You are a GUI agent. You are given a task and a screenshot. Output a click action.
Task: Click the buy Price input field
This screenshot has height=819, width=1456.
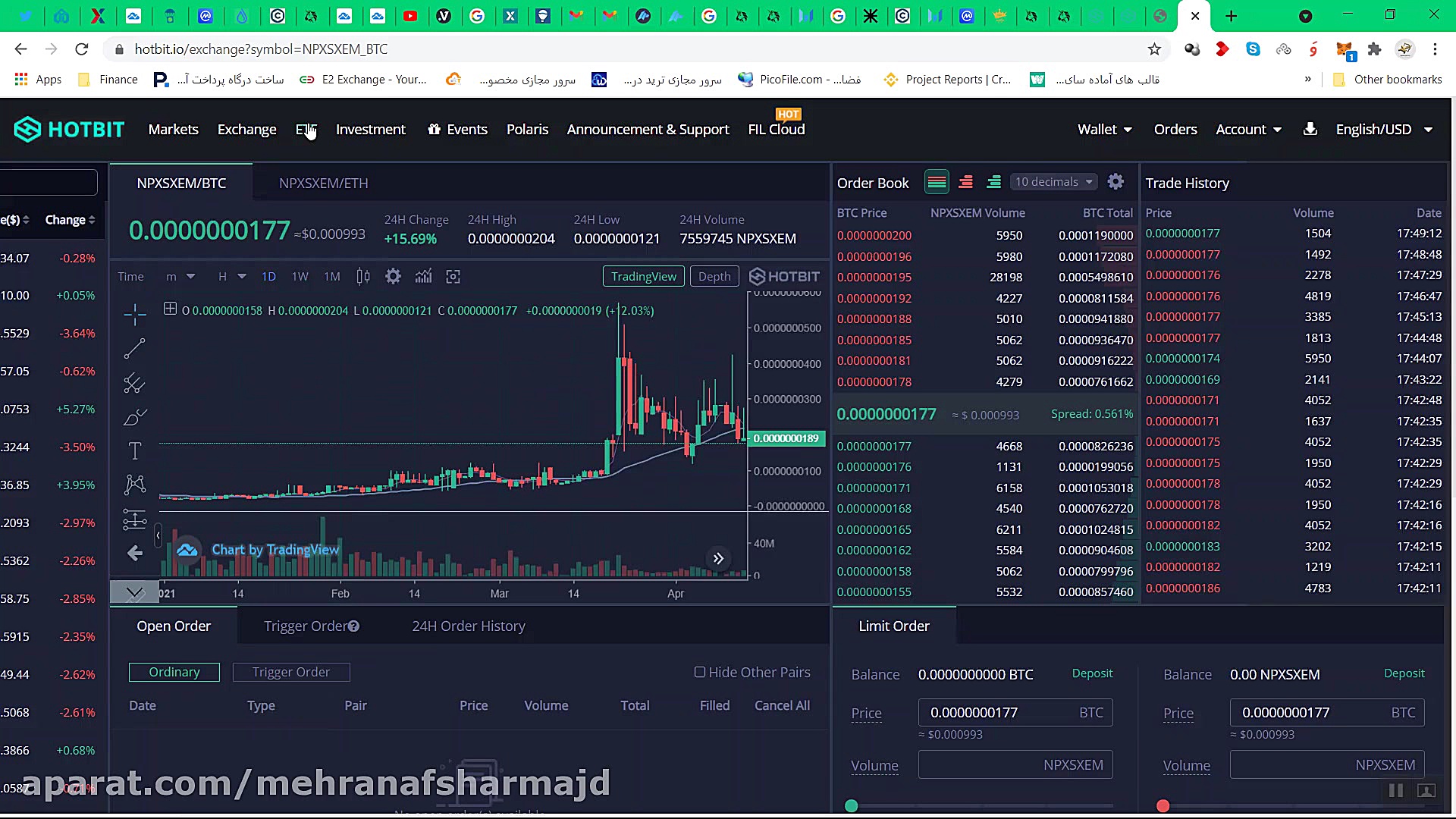pos(1015,713)
